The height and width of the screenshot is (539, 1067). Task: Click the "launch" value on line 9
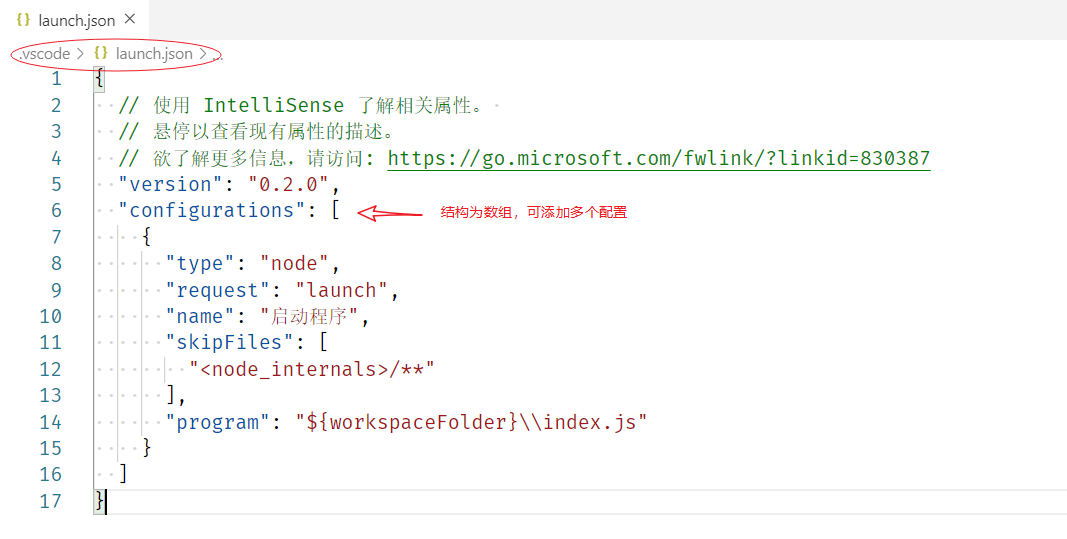pyautogui.click(x=341, y=290)
